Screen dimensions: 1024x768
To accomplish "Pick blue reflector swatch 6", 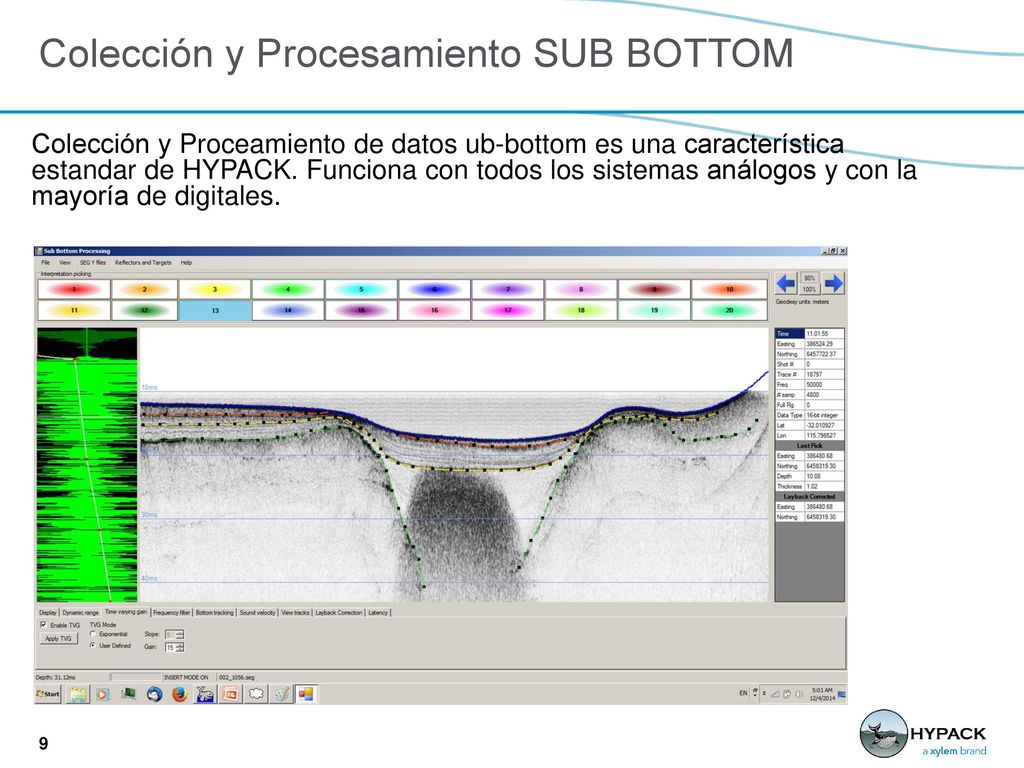I will tap(434, 289).
